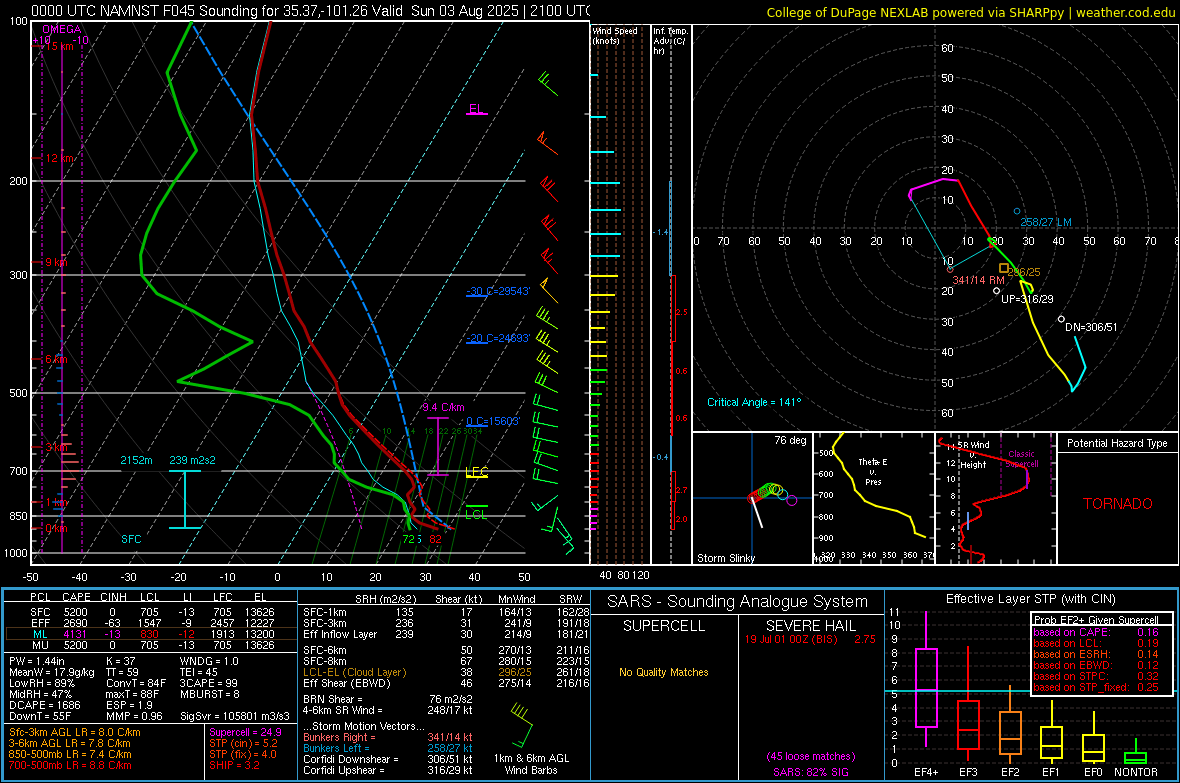Click the 2152m effective inflow top label
Screen dimensions: 1180x783
(x=136, y=460)
